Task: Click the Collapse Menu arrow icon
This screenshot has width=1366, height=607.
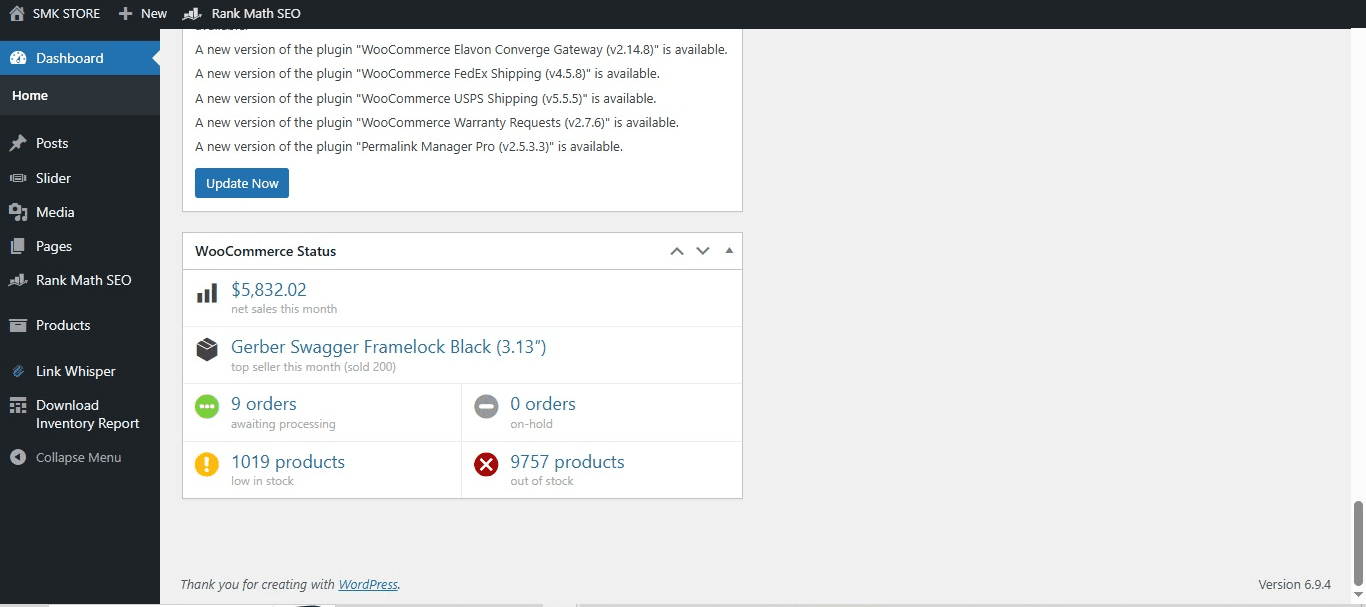Action: tap(18, 457)
